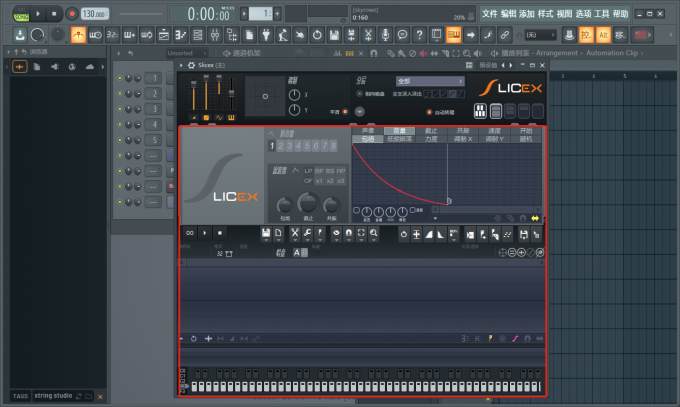Open Slicex save file icon
Image resolution: width=680 pixels, height=407 pixels.
266,233
